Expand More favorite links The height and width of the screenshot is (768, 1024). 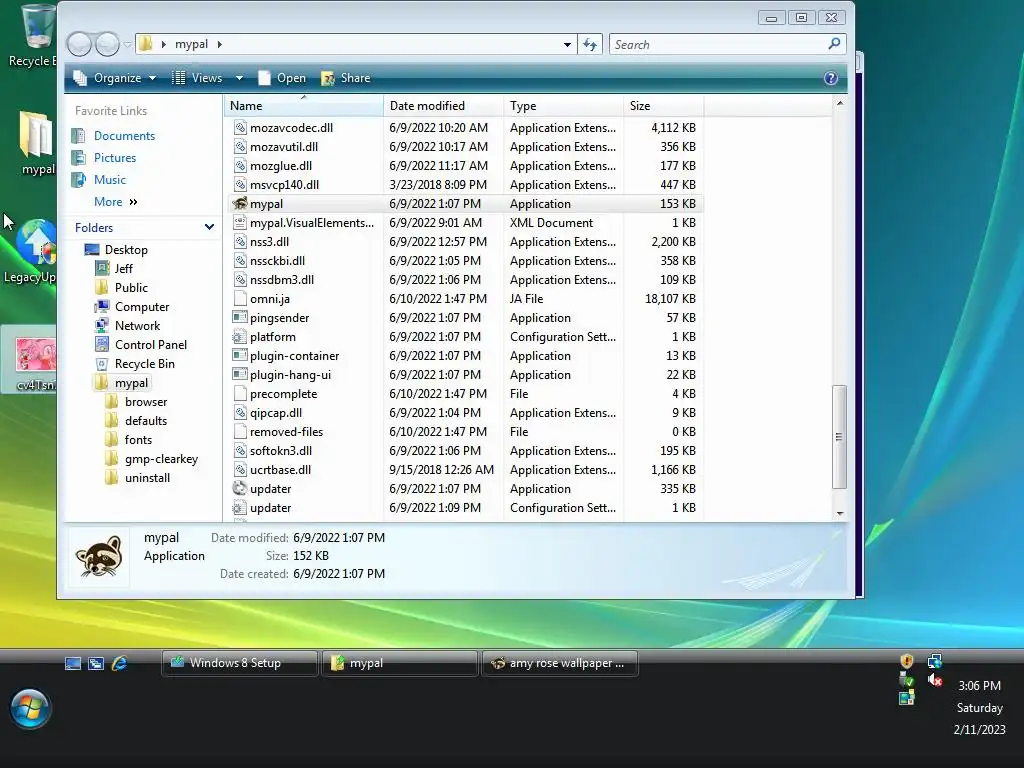pos(116,202)
